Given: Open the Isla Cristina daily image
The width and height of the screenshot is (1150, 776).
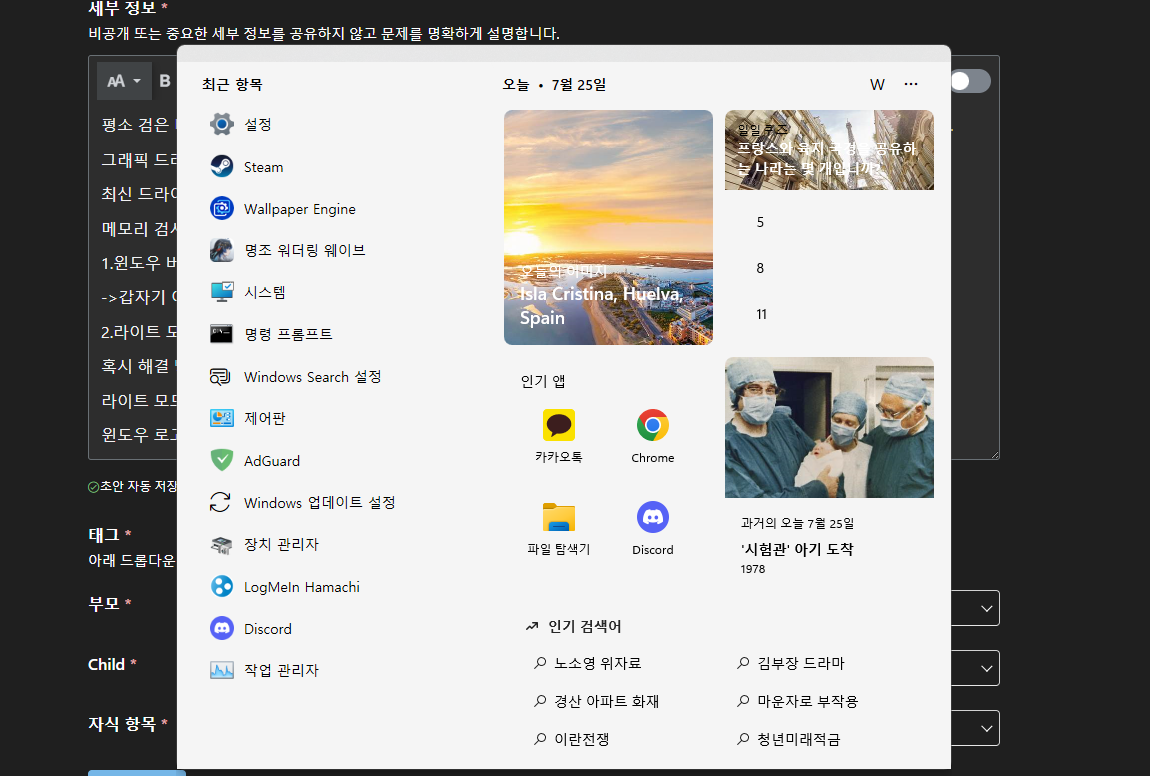Looking at the screenshot, I should pos(608,227).
